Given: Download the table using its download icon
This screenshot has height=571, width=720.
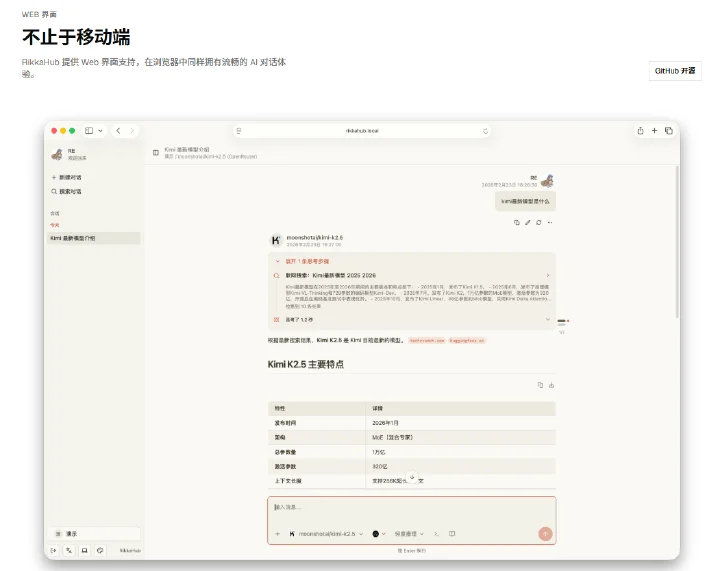Looking at the screenshot, I should tap(551, 385).
